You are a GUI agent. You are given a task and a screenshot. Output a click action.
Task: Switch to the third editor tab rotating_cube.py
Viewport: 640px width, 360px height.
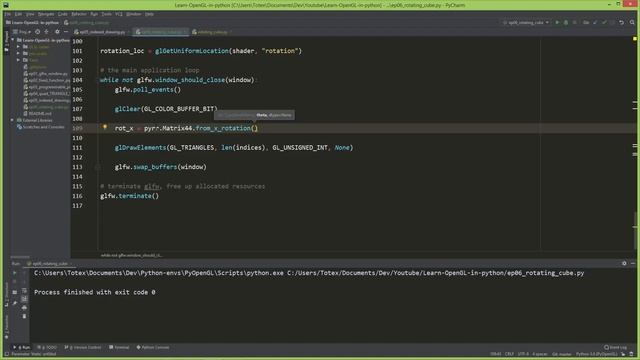click(x=212, y=32)
